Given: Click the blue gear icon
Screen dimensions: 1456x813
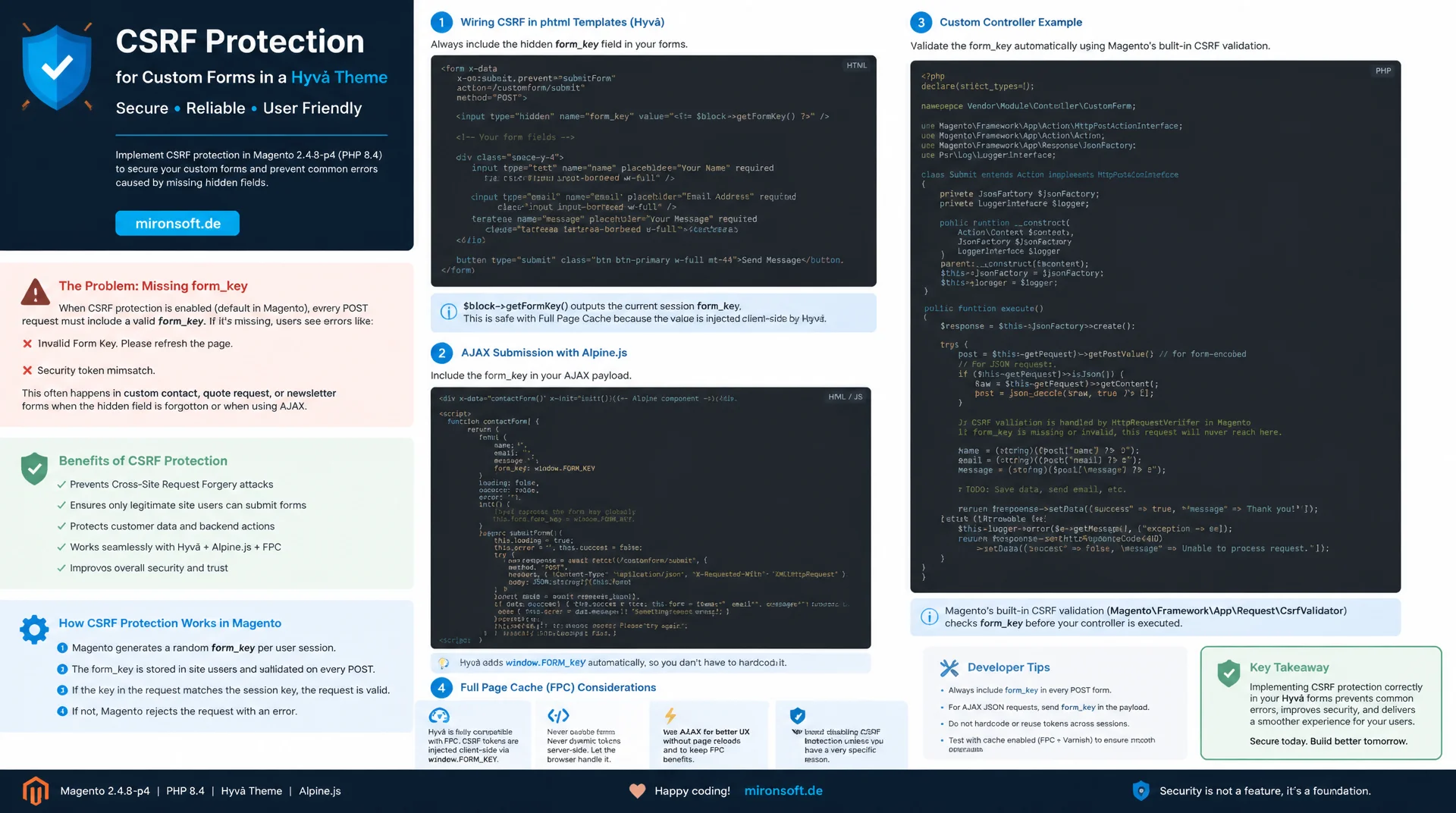Looking at the screenshot, I should [34, 629].
